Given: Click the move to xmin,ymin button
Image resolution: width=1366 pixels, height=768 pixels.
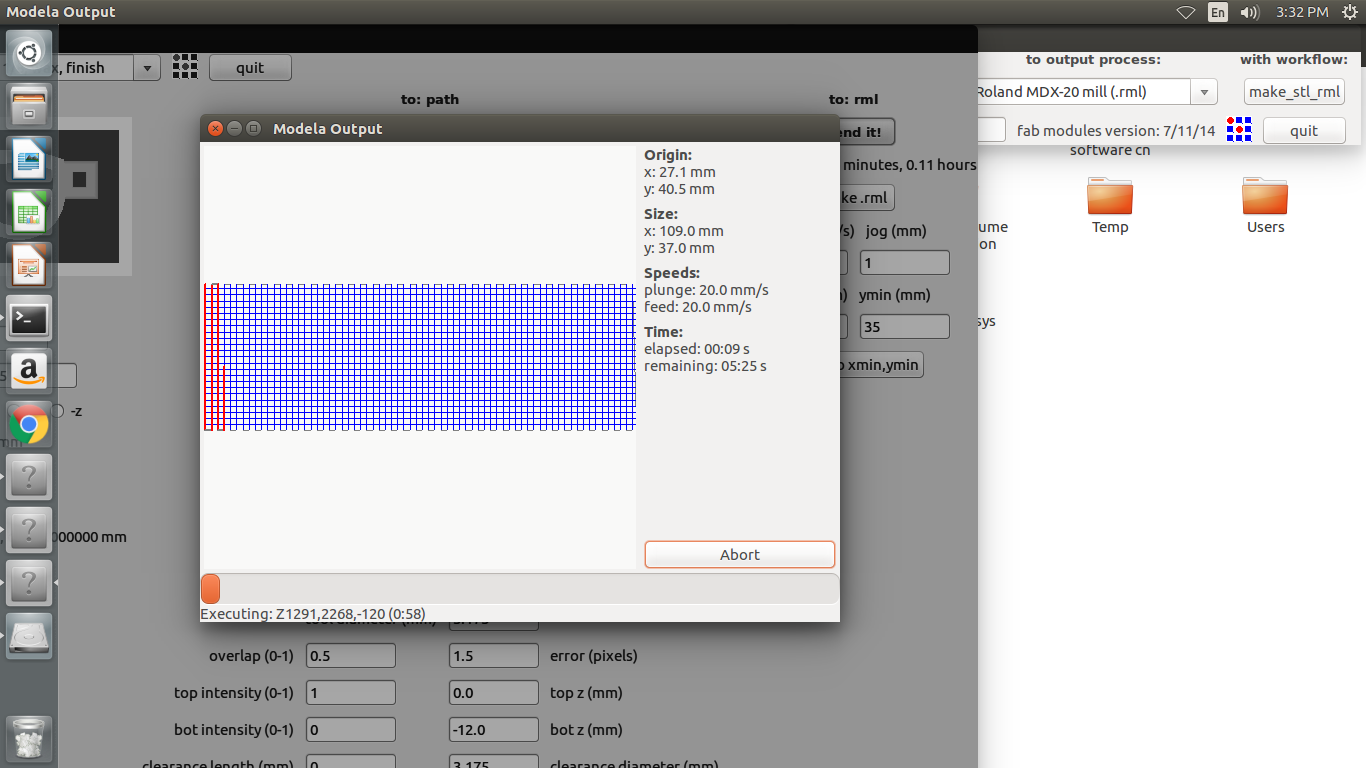Looking at the screenshot, I should 881,365.
